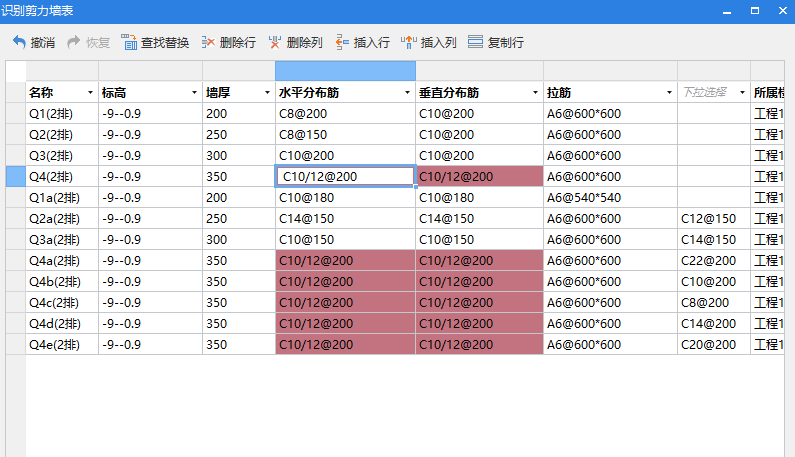Open the 名称 column dropdown arrow
Viewport: 795px width, 457px height.
tap(90, 92)
